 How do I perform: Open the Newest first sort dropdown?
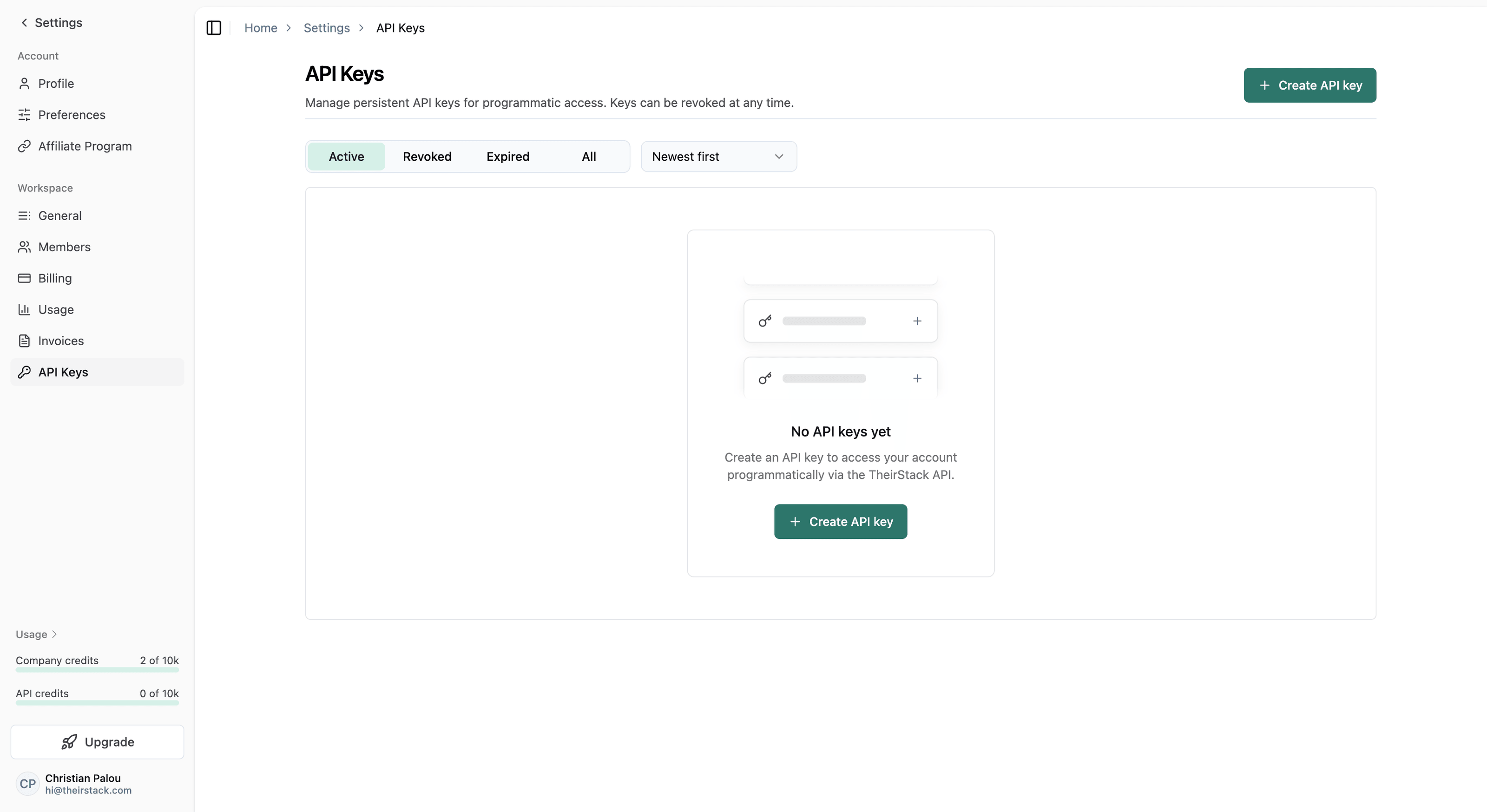click(x=718, y=157)
